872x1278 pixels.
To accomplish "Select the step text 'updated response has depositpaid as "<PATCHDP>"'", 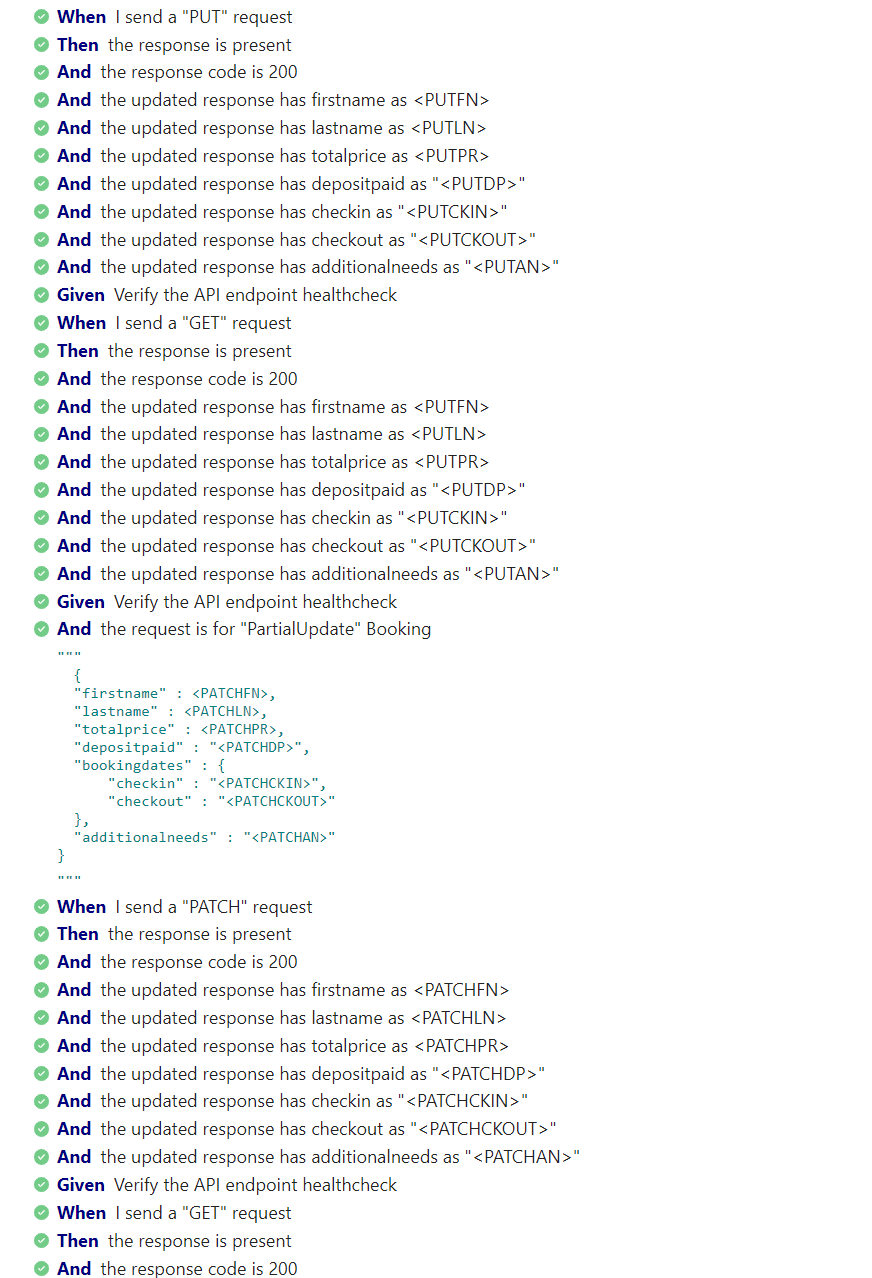I will 336,1074.
